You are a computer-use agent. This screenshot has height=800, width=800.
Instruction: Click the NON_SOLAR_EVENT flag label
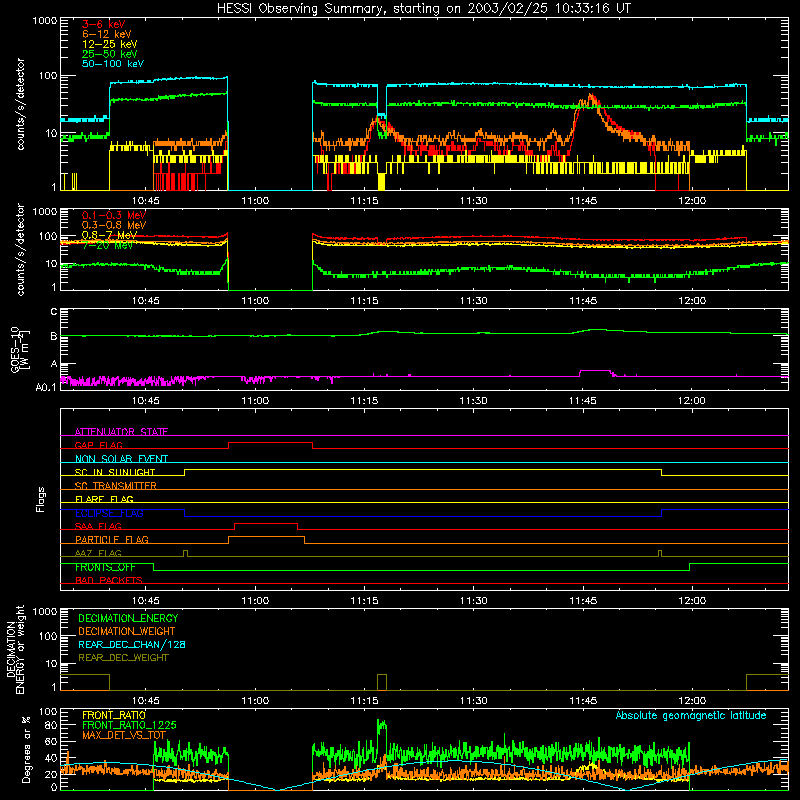121,459
